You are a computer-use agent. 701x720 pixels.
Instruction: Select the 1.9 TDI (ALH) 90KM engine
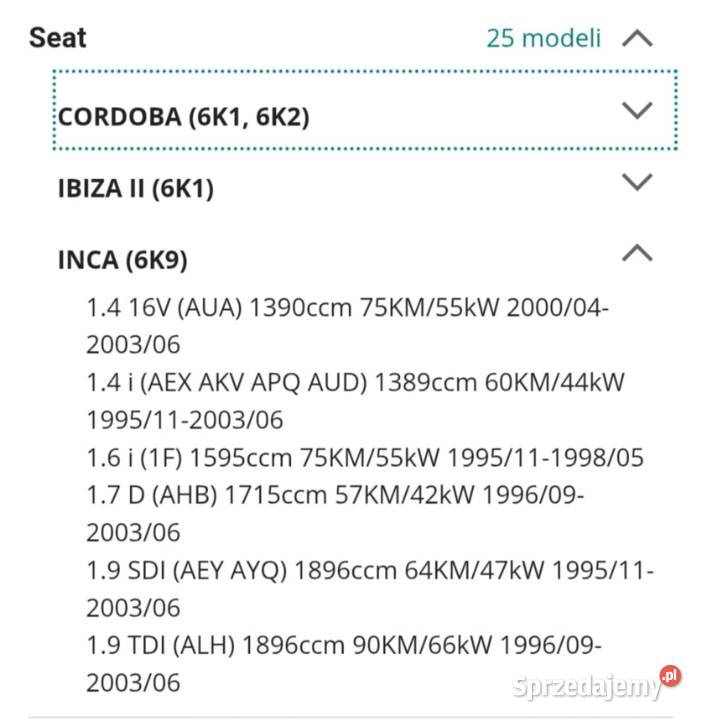[344, 646]
